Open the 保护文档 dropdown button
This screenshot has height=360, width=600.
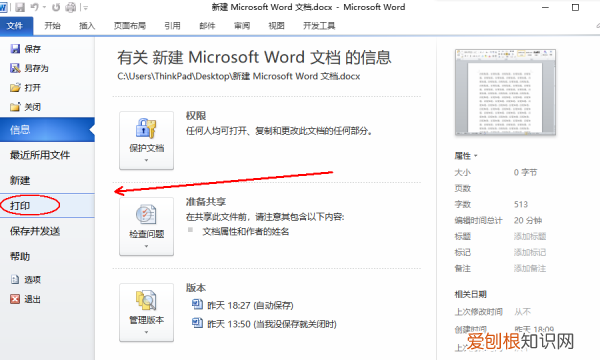[x=147, y=140]
